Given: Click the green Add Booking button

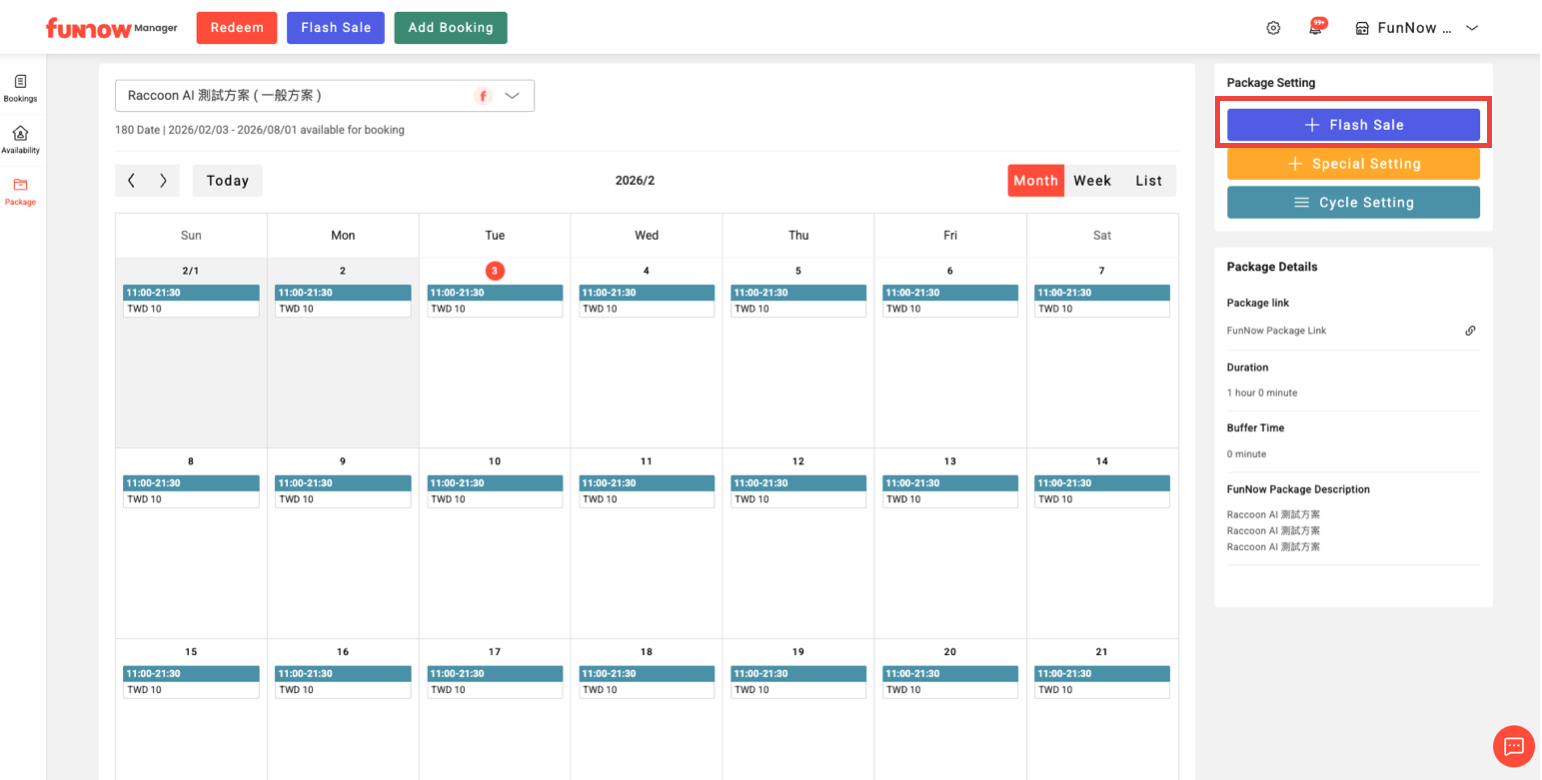Looking at the screenshot, I should (x=450, y=28).
